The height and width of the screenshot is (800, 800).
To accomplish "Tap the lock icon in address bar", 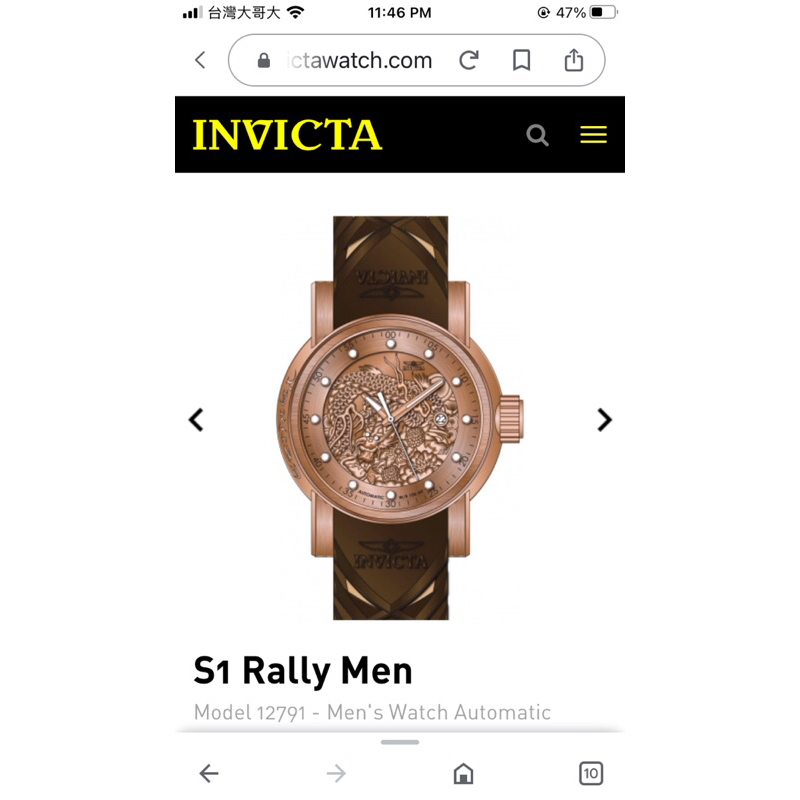I will pos(264,61).
